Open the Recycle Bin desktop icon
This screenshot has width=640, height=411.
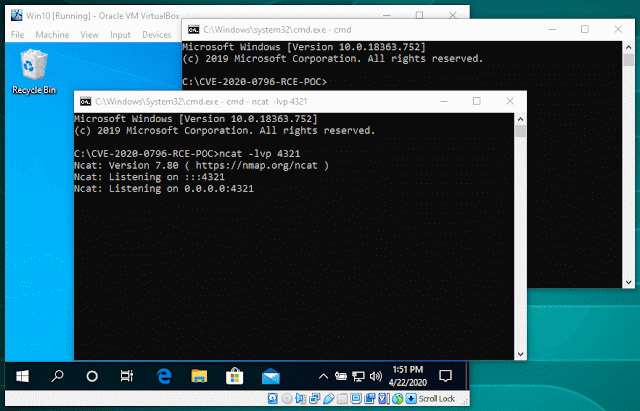point(34,72)
